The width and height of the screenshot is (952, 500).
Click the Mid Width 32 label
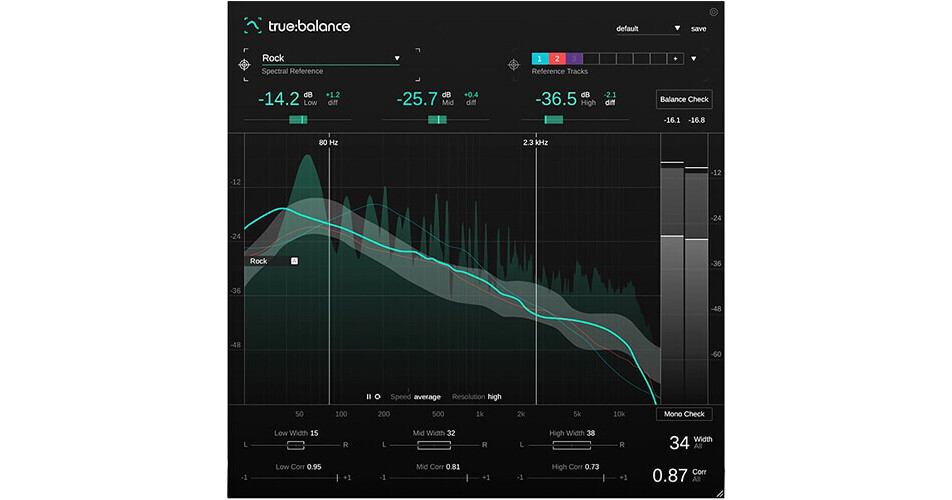click(434, 433)
